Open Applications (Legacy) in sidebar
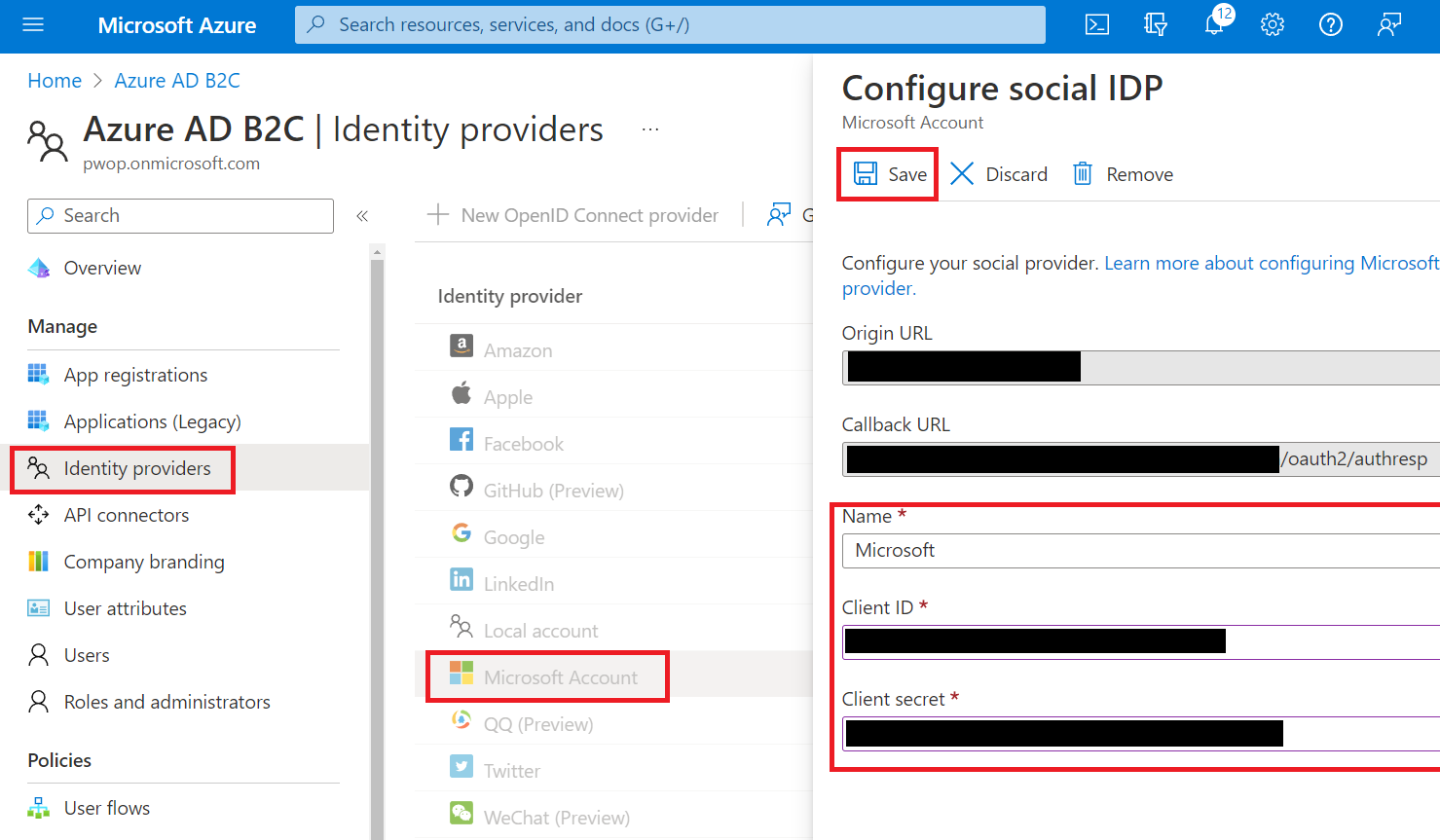This screenshot has height=840, width=1440. tap(152, 421)
